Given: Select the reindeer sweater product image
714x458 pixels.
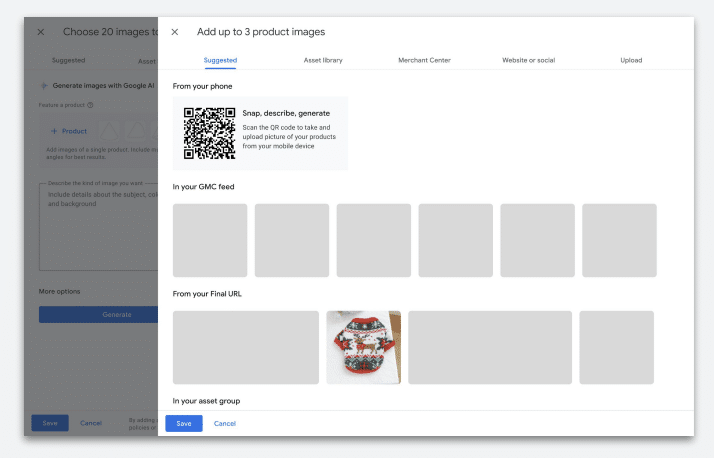Looking at the screenshot, I should point(363,347).
